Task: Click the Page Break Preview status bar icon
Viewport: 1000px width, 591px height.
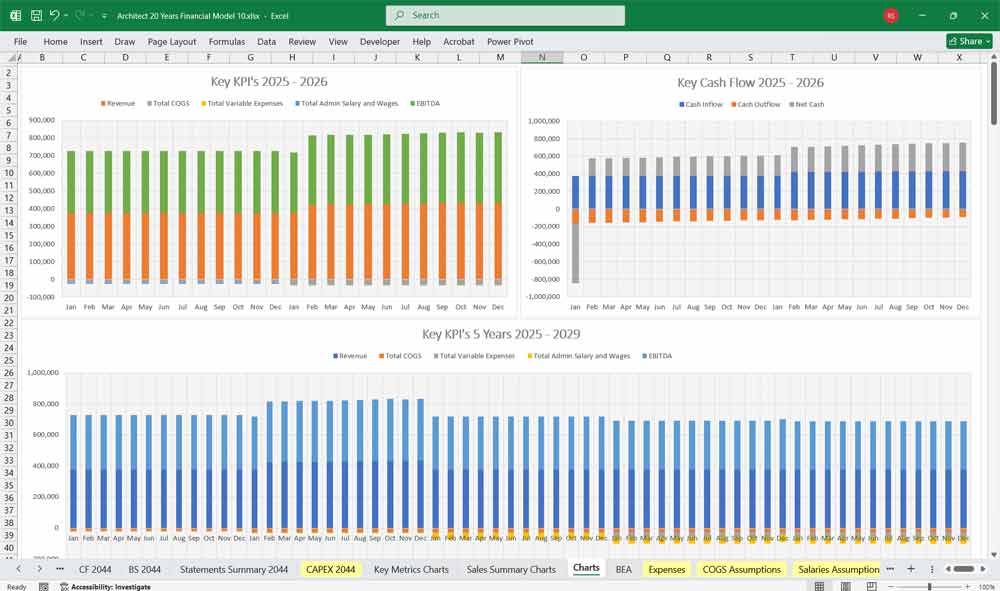Action: pyautogui.click(x=871, y=586)
